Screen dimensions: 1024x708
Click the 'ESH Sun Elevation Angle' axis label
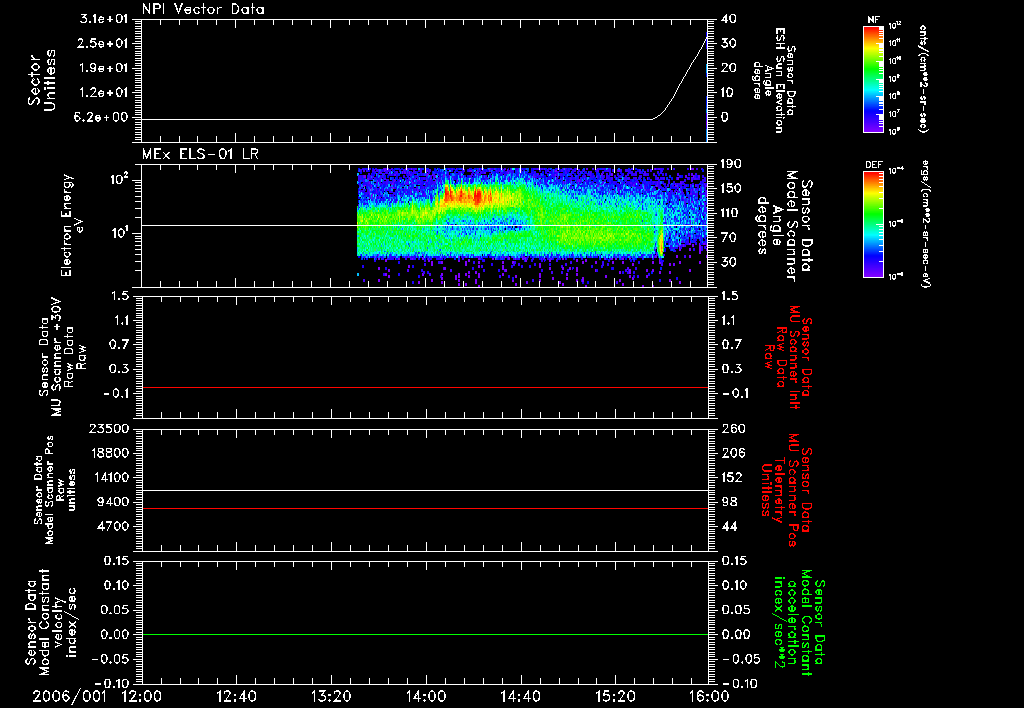click(x=774, y=80)
